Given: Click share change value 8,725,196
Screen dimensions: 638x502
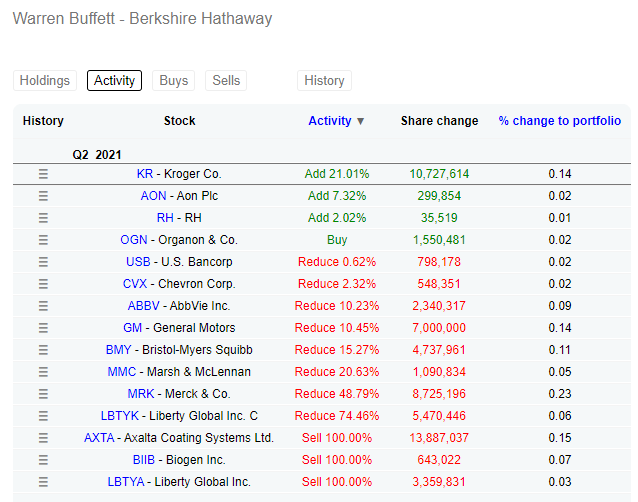Looking at the screenshot, I should (439, 394).
